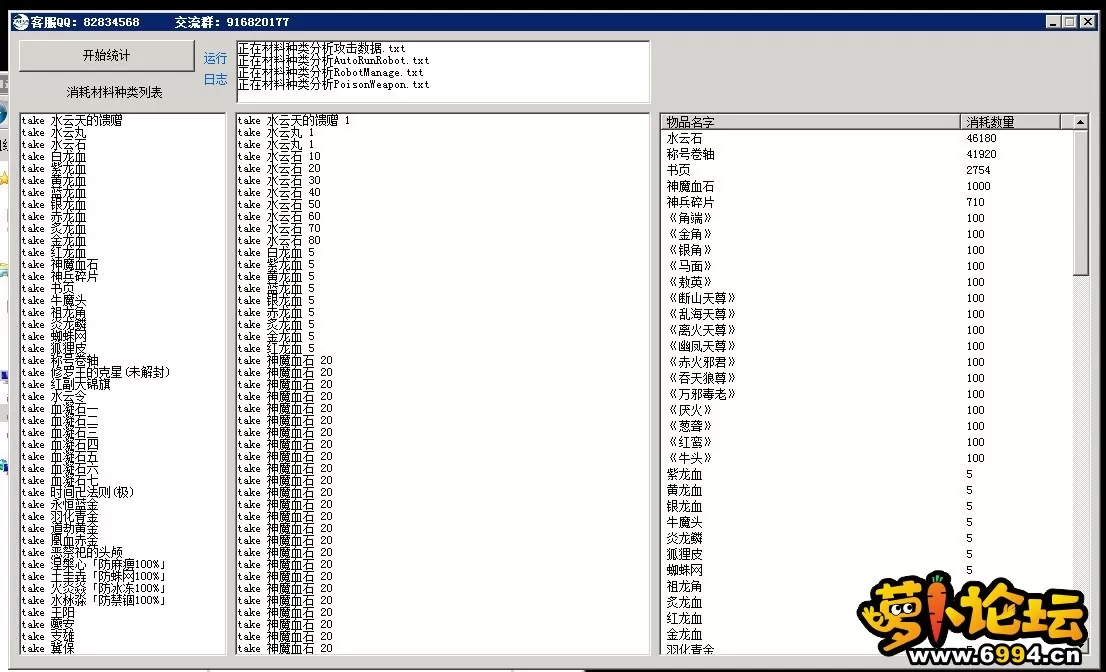Screen dimensions: 1106x672
Task: Select 'take 称号卷轴' in left material list
Action: click(60, 360)
